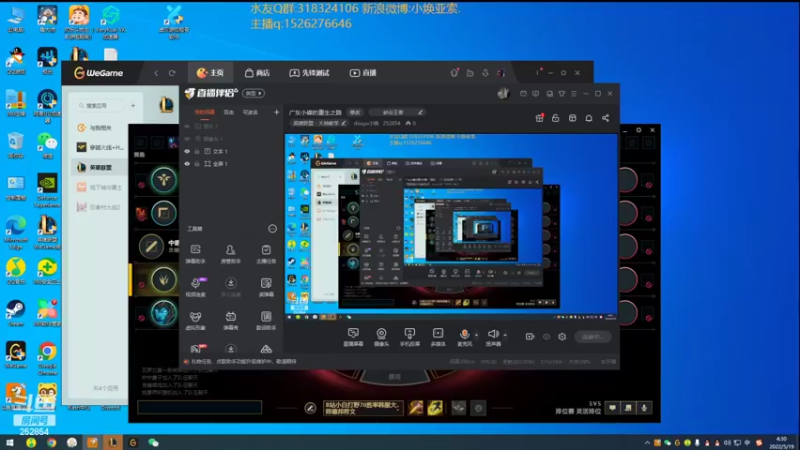Click the WeGame 搜索应用 search field
The height and width of the screenshot is (450, 800).
pos(99,106)
